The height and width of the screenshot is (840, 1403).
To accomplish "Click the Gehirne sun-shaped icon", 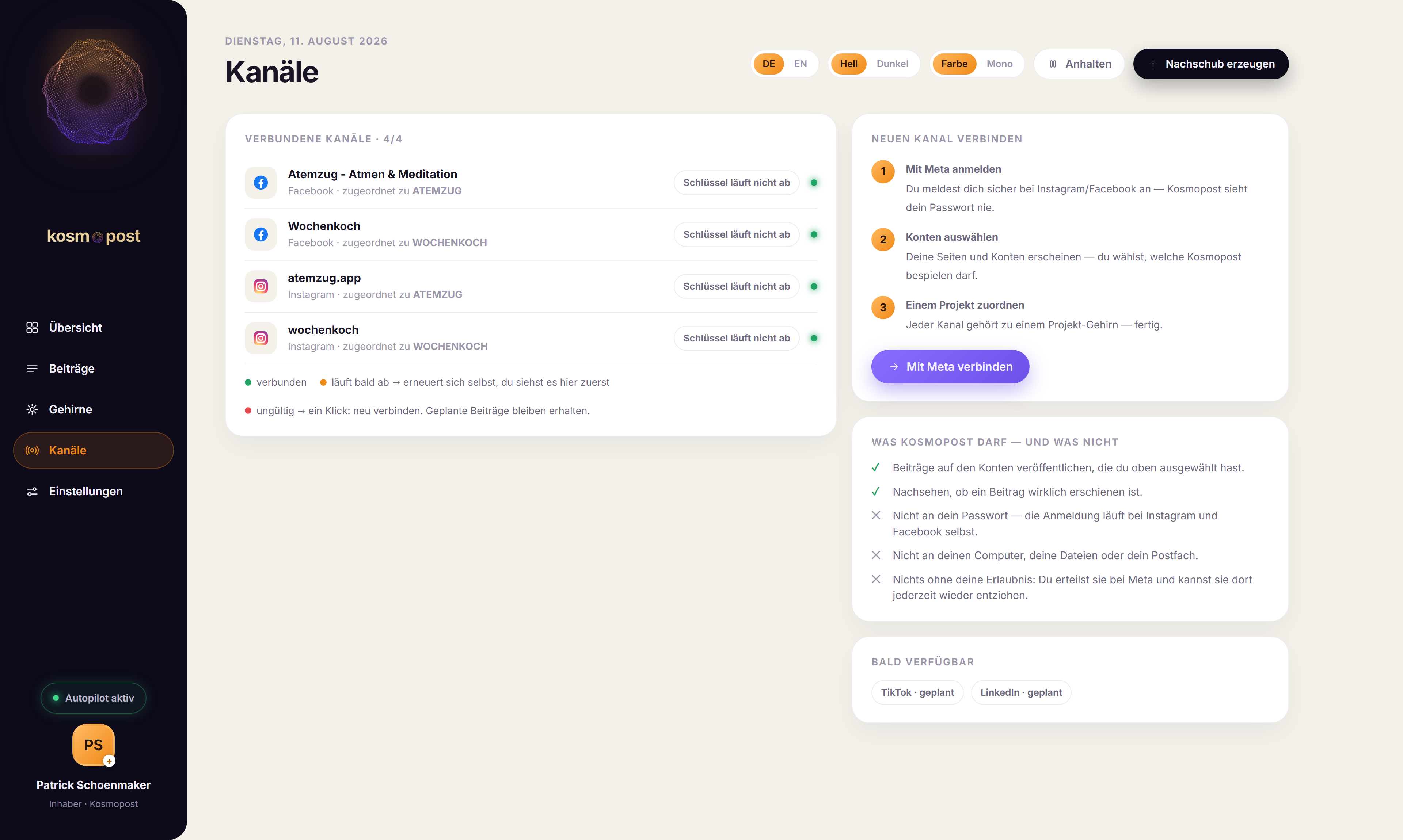I will pyautogui.click(x=32, y=409).
